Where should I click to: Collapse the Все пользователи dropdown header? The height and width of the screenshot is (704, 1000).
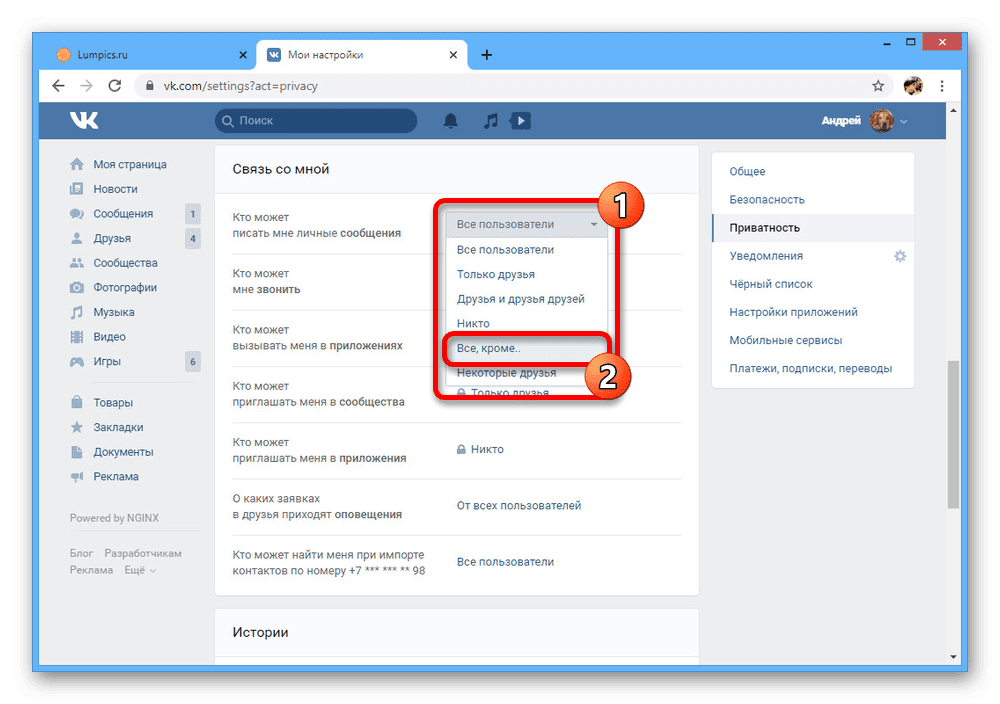click(526, 224)
